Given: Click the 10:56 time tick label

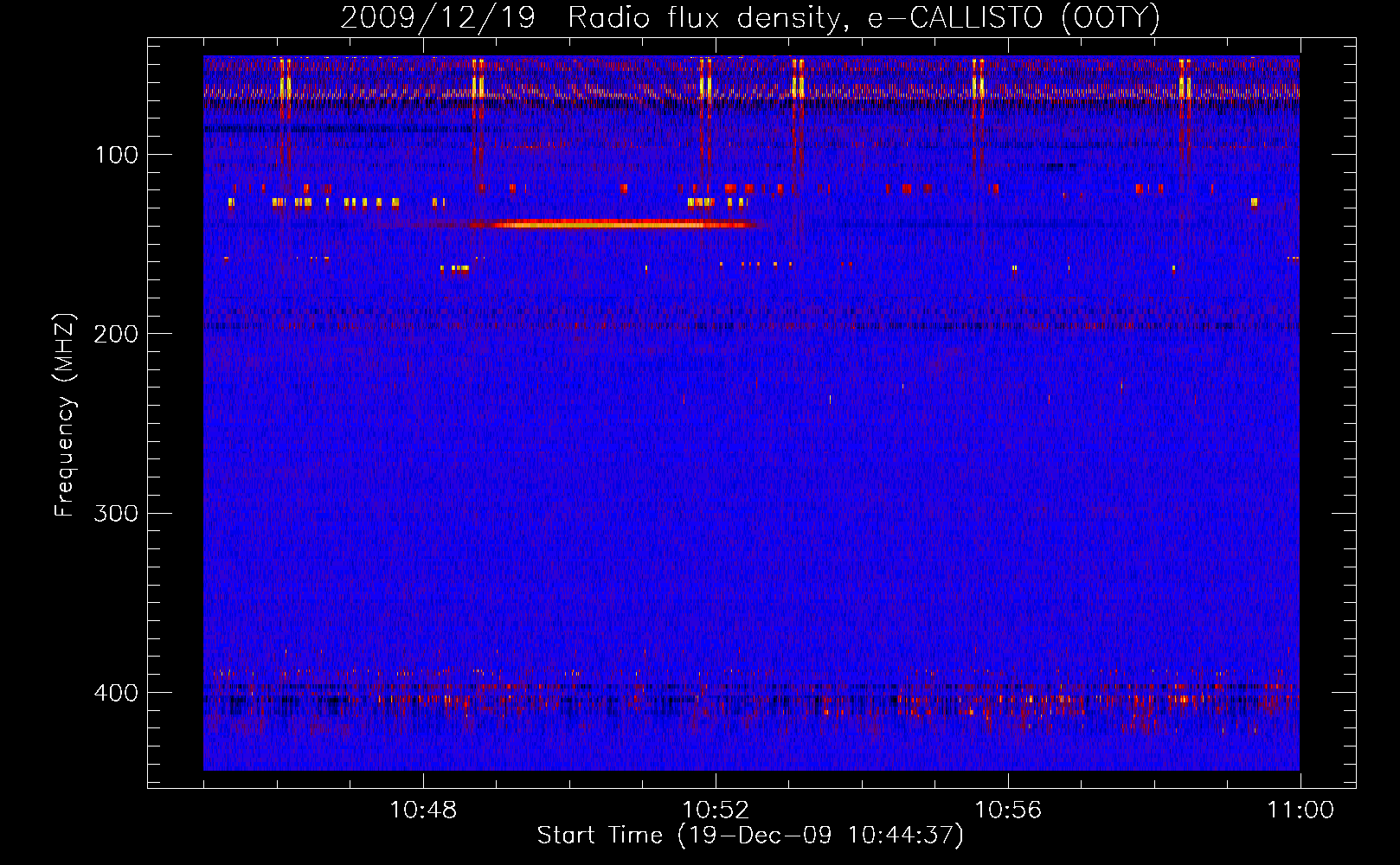Looking at the screenshot, I should click(1008, 811).
